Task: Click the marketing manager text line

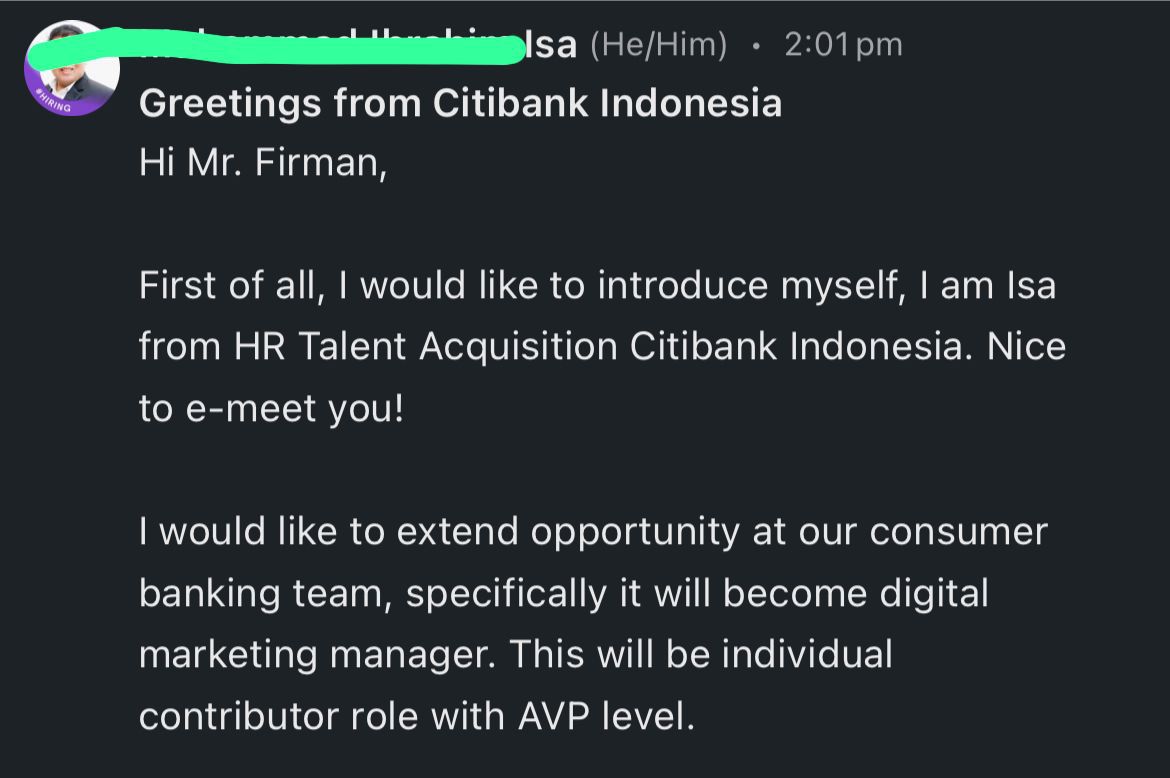Action: (516, 655)
